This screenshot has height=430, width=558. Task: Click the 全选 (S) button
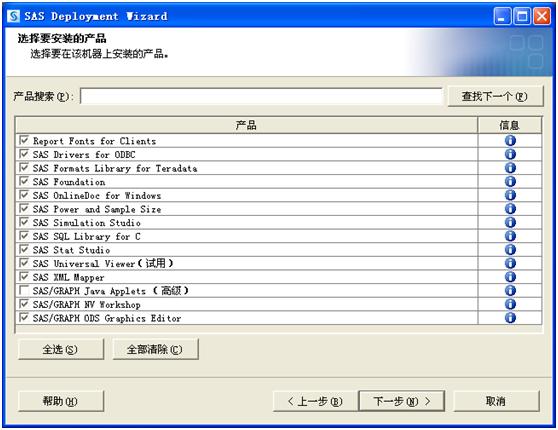[x=60, y=349]
